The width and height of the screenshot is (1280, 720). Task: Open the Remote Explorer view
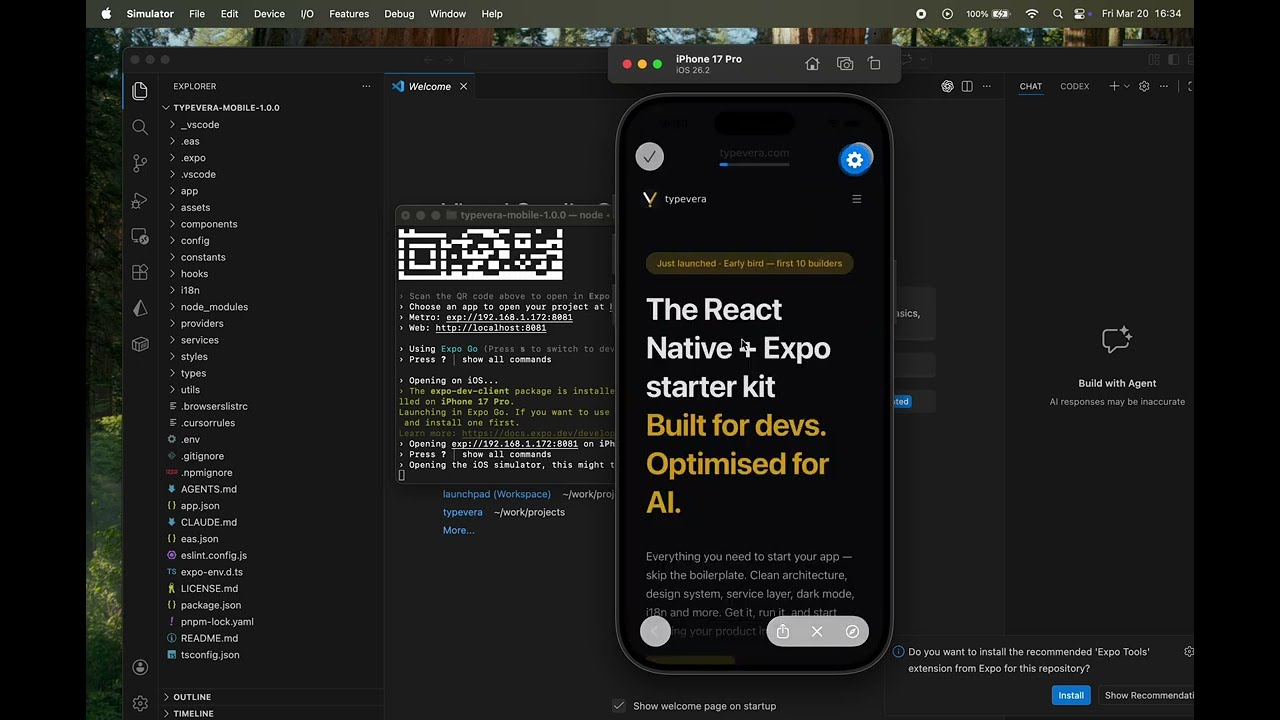pyautogui.click(x=140, y=237)
